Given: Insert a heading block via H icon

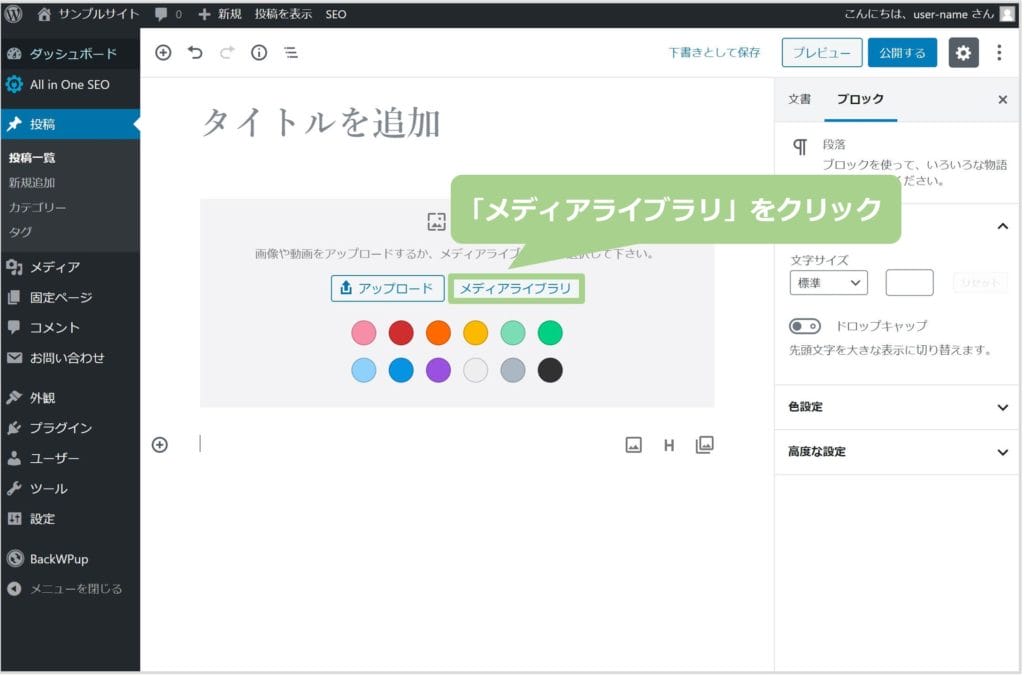Looking at the screenshot, I should click(x=669, y=445).
